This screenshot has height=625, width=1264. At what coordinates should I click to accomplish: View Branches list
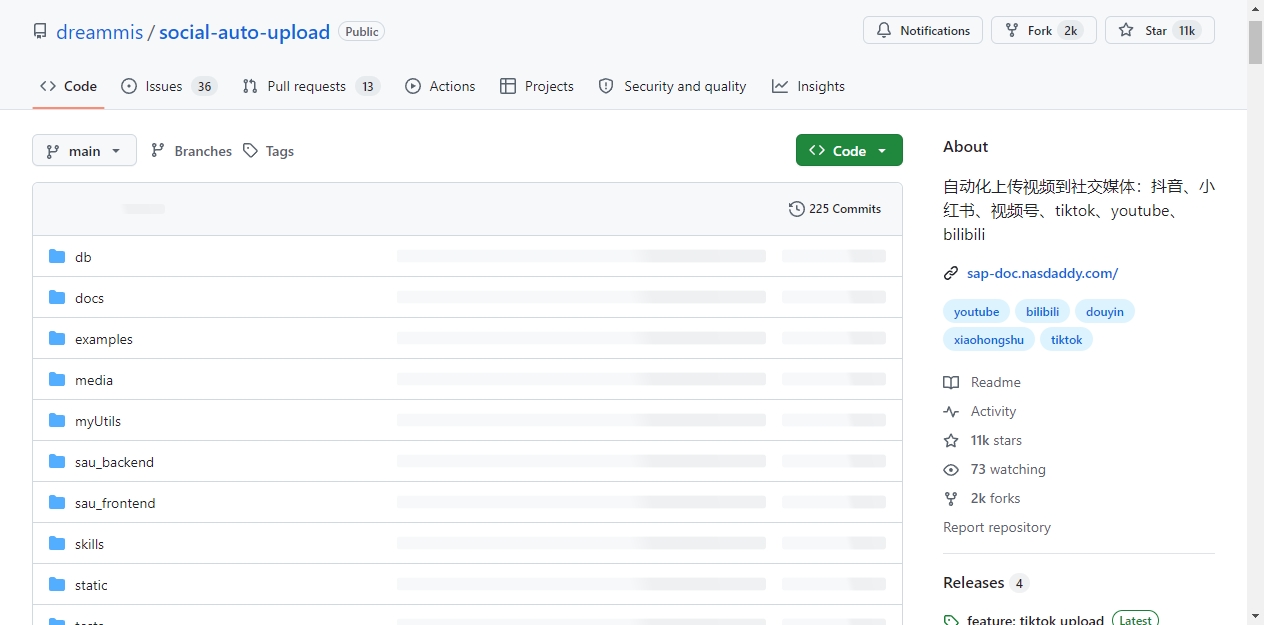coord(191,151)
